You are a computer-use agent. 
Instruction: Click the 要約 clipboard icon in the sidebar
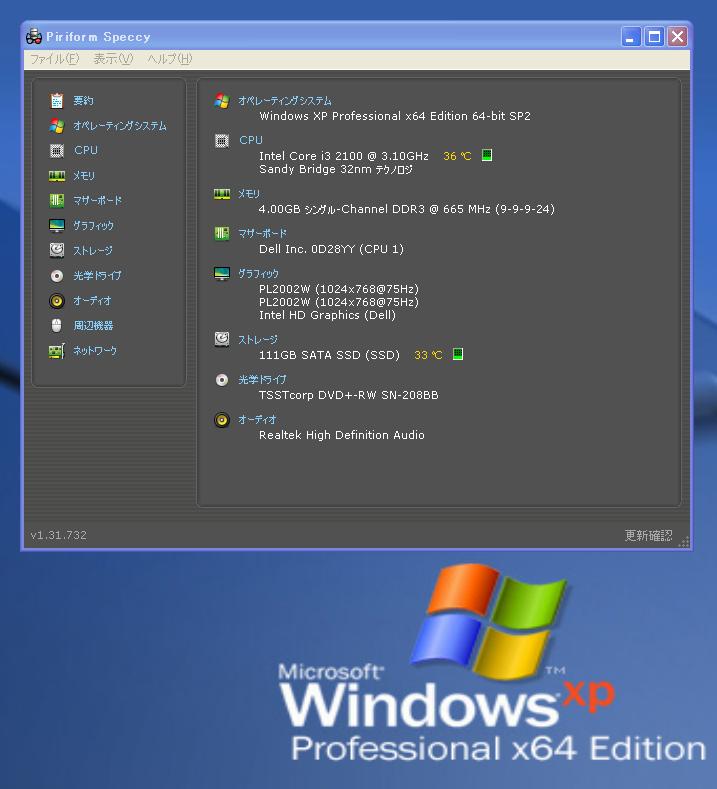coord(57,101)
